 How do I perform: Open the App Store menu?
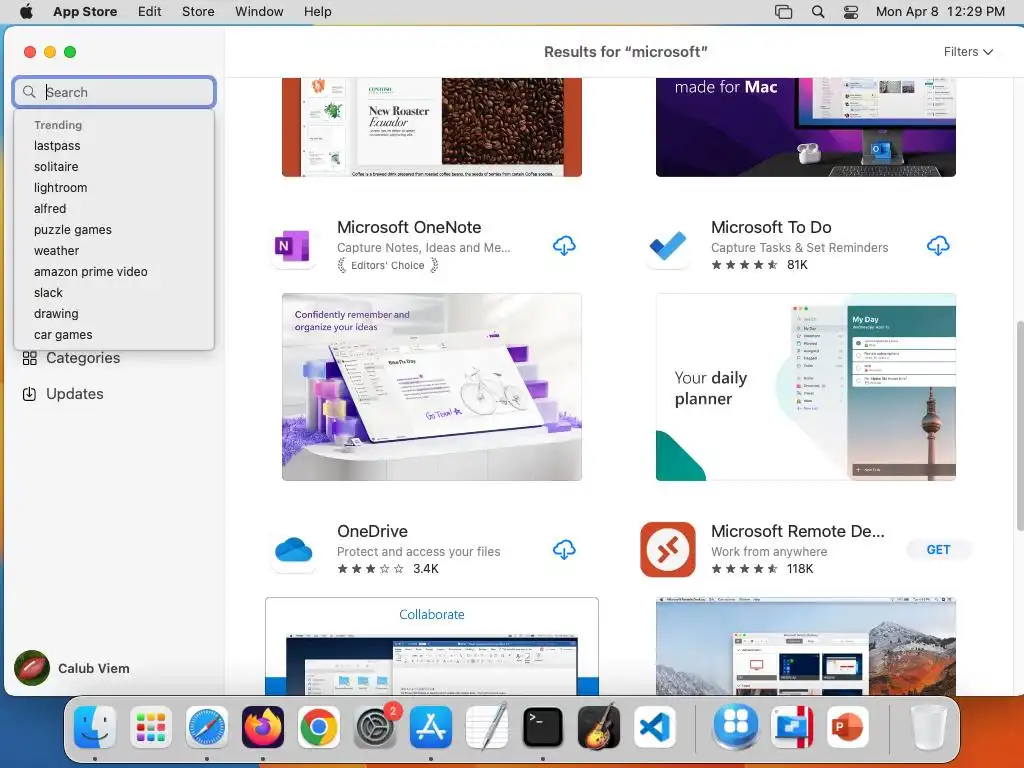(x=85, y=12)
